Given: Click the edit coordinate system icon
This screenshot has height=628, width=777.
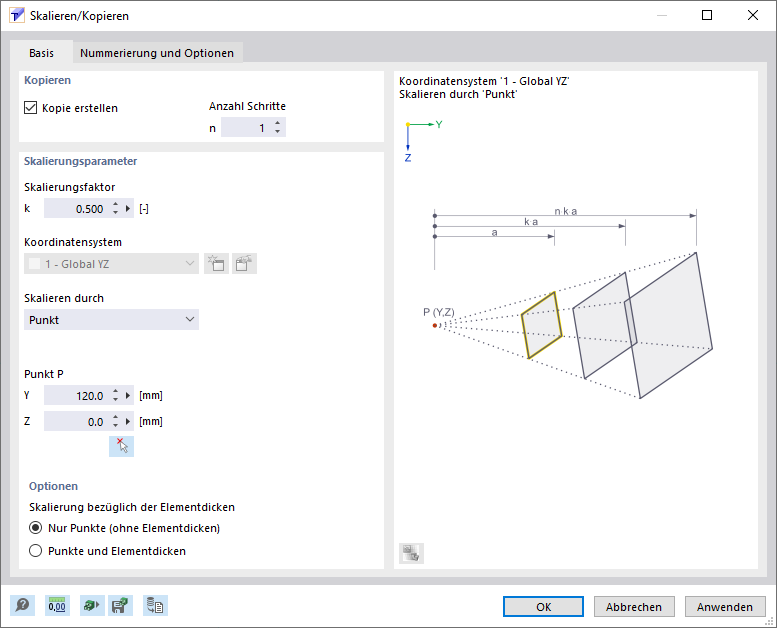Looking at the screenshot, I should (244, 264).
